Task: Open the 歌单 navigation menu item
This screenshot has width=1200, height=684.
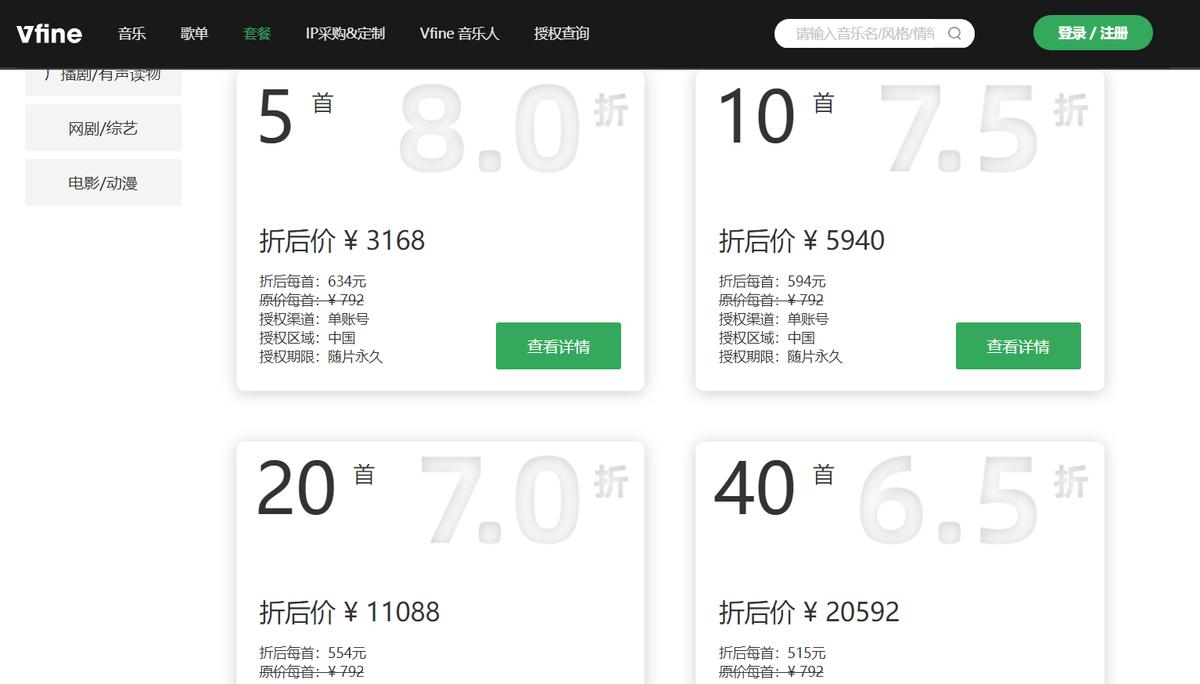Action: pyautogui.click(x=194, y=33)
